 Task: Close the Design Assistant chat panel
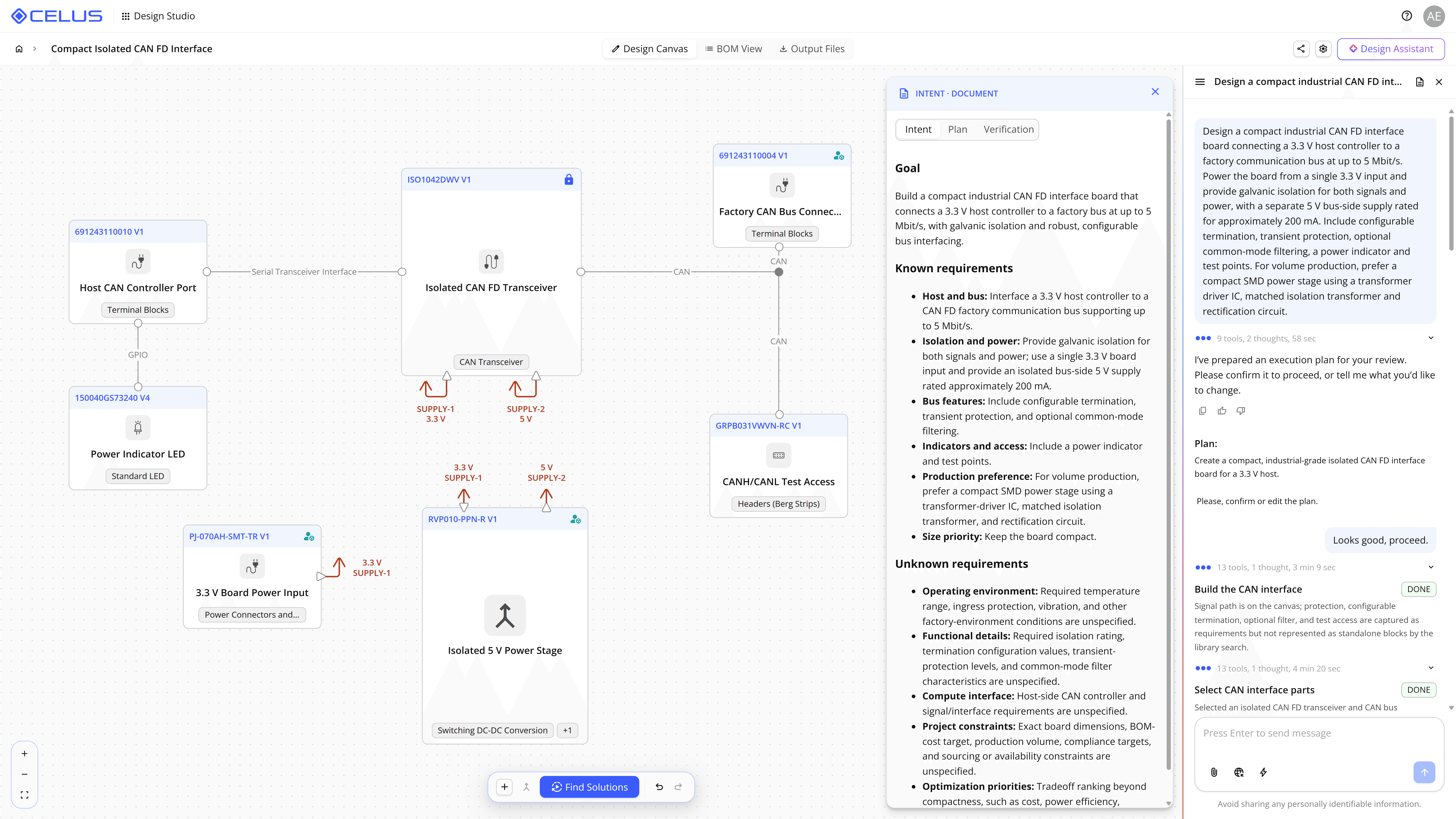click(x=1439, y=82)
